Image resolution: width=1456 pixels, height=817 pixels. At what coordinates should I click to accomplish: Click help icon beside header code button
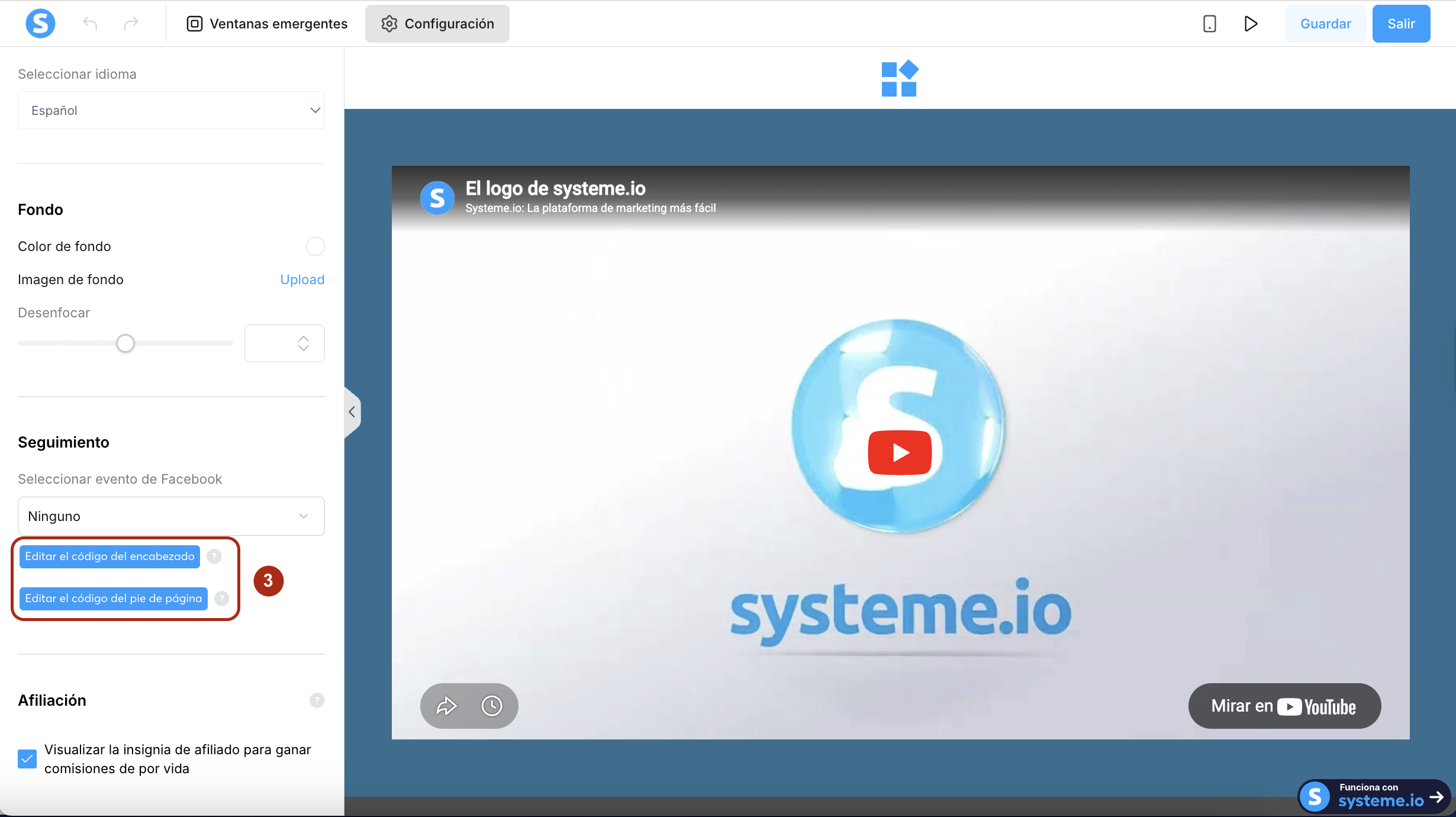click(214, 557)
